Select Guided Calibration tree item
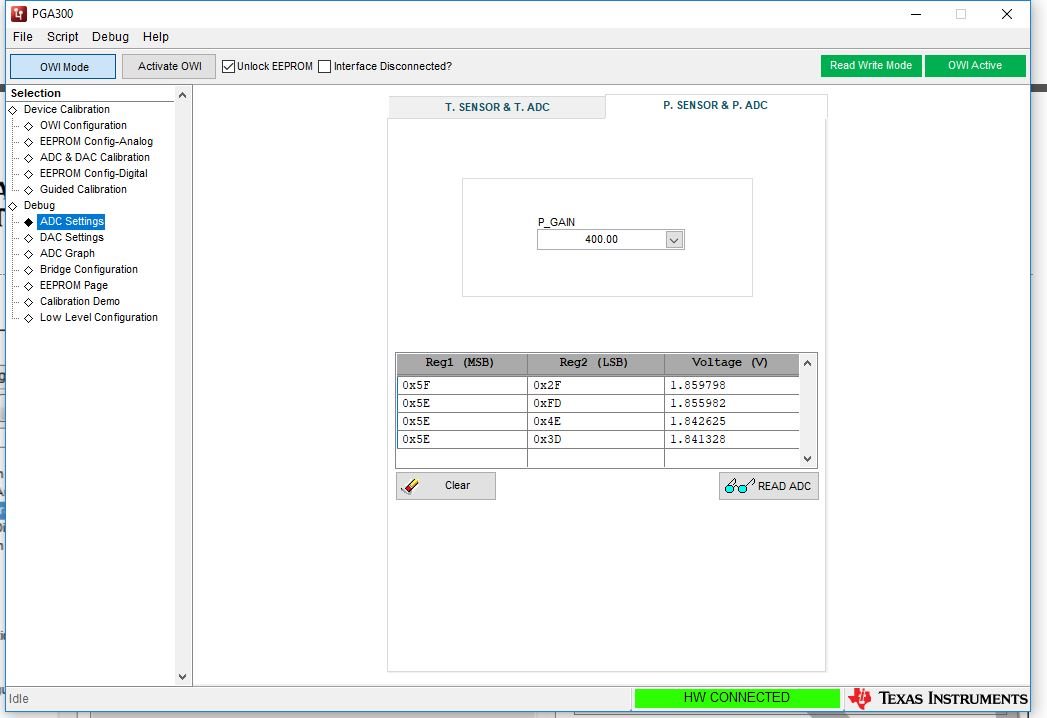1047x718 pixels. click(x=83, y=190)
